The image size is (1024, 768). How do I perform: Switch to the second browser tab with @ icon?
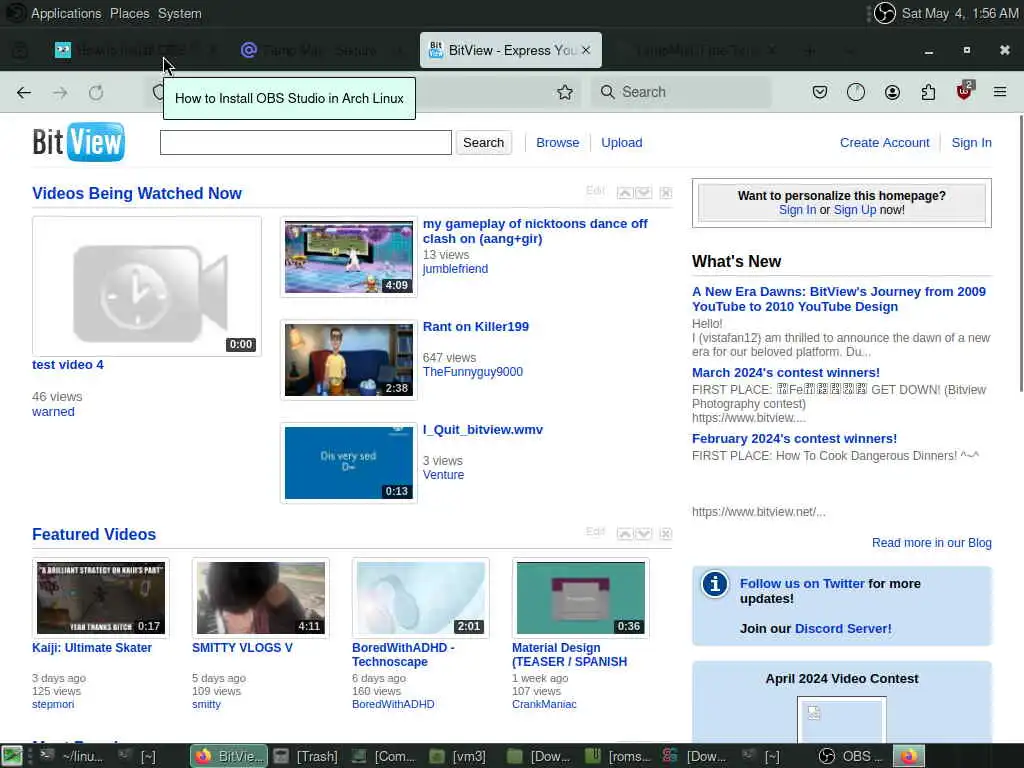[x=321, y=50]
